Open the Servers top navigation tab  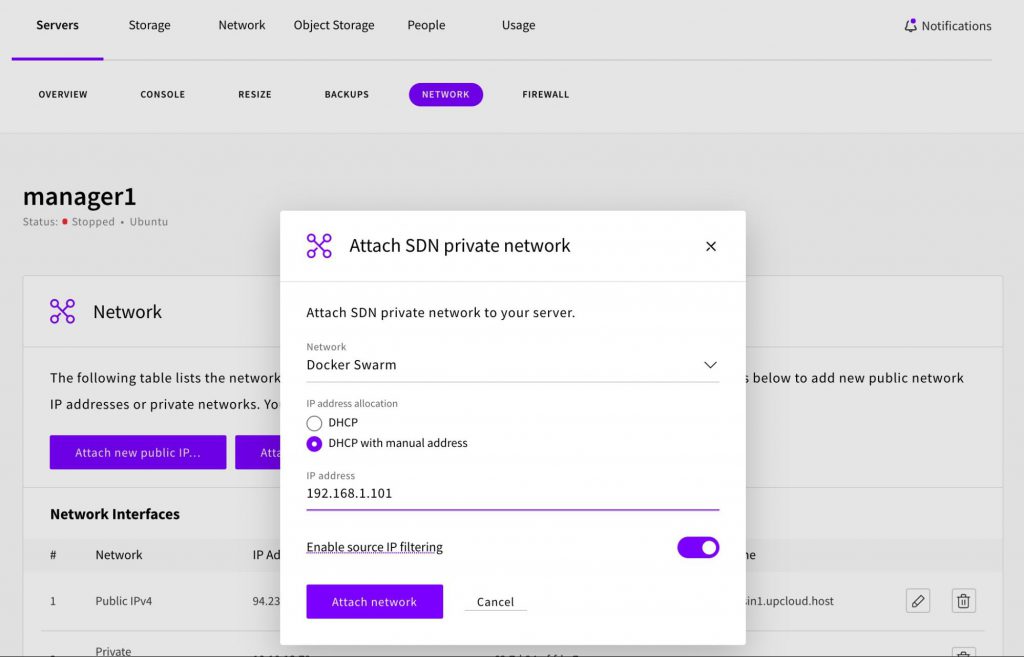[x=57, y=25]
